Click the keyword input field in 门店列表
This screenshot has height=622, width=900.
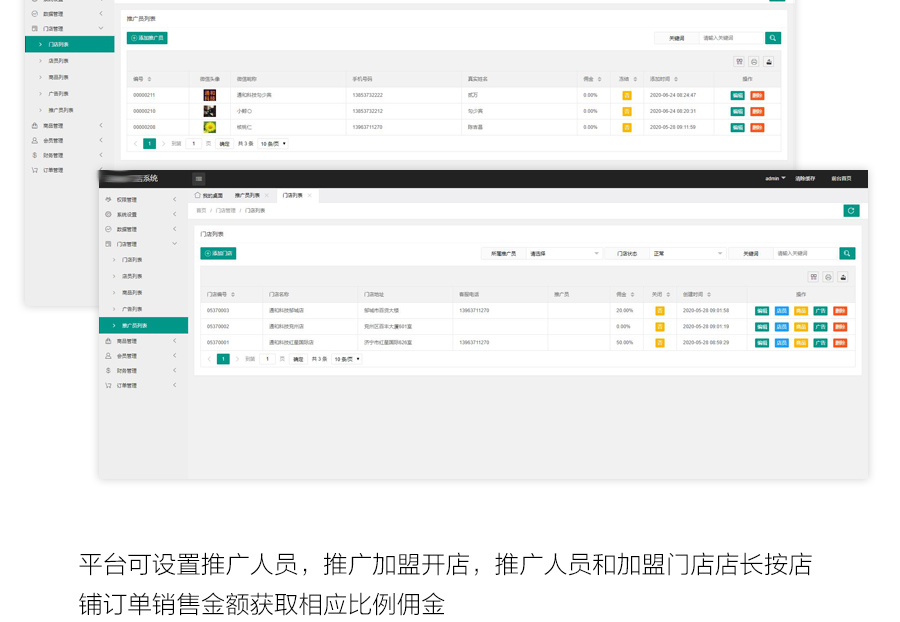pyautogui.click(x=805, y=254)
